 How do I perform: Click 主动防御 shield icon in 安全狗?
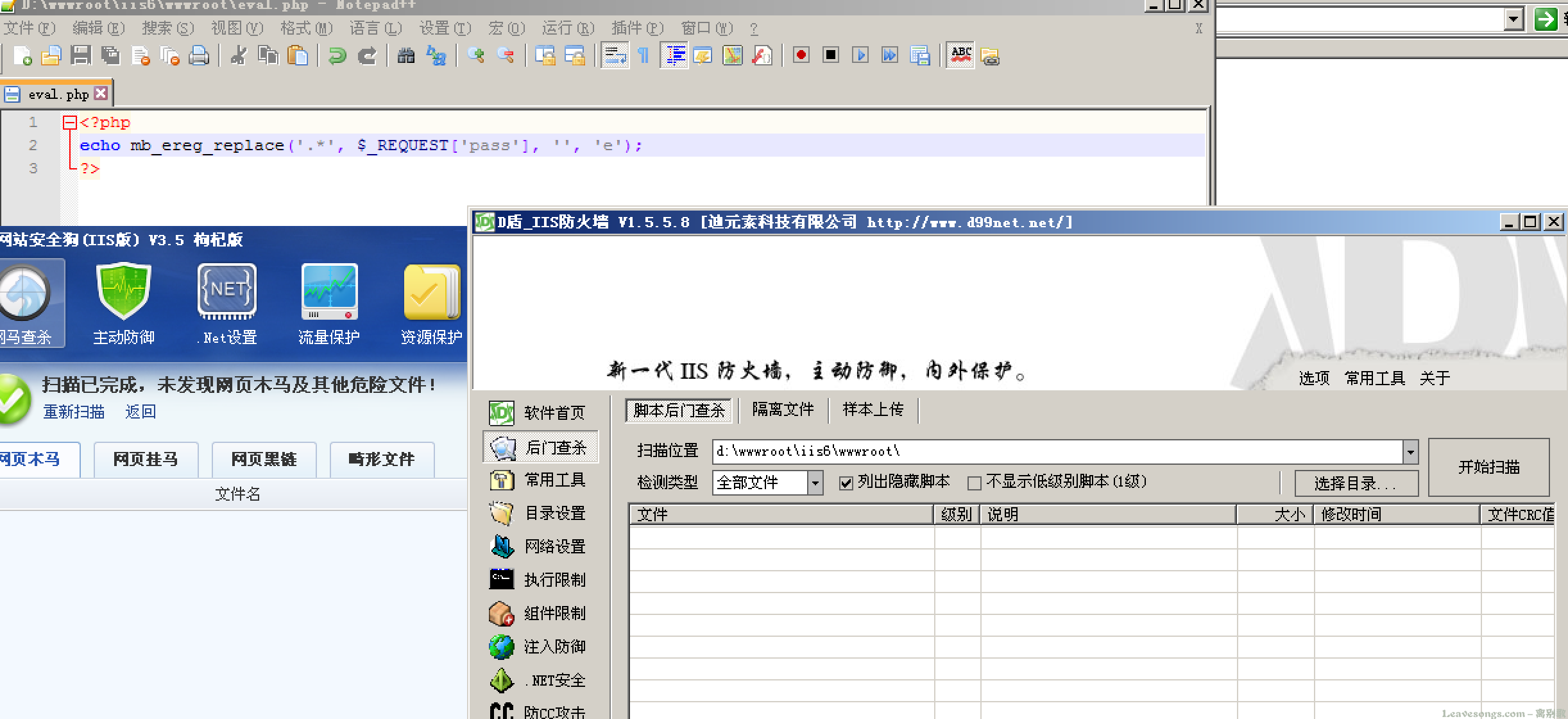coord(124,304)
